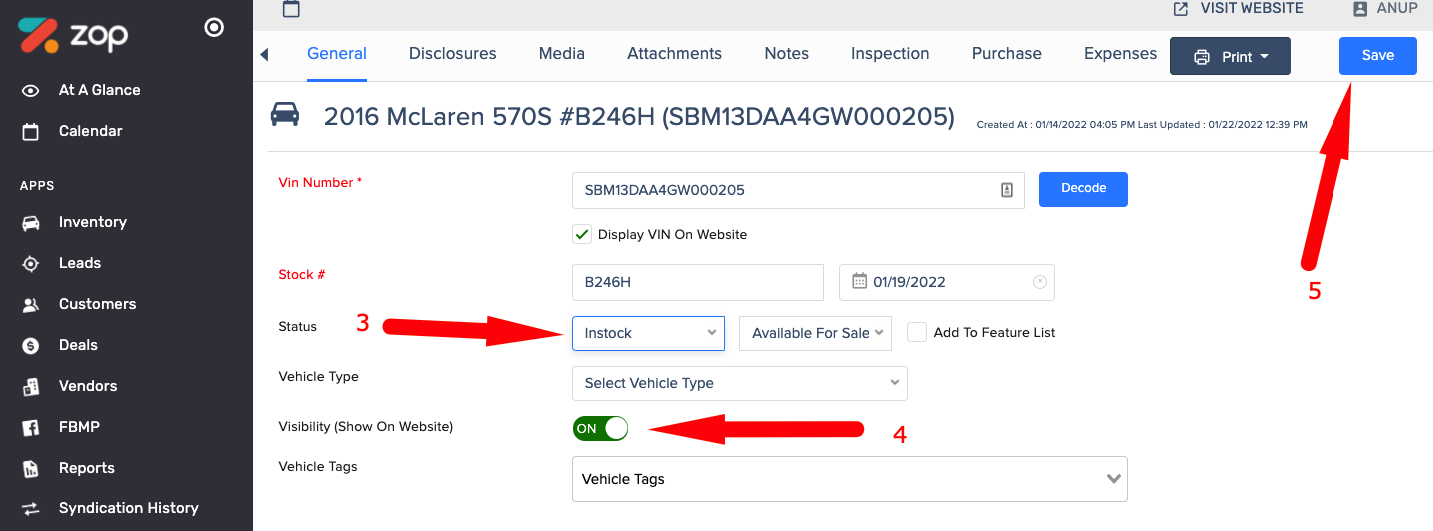Toggle the sidebar pin circle icon
This screenshot has height=531, width=1433.
click(x=214, y=28)
